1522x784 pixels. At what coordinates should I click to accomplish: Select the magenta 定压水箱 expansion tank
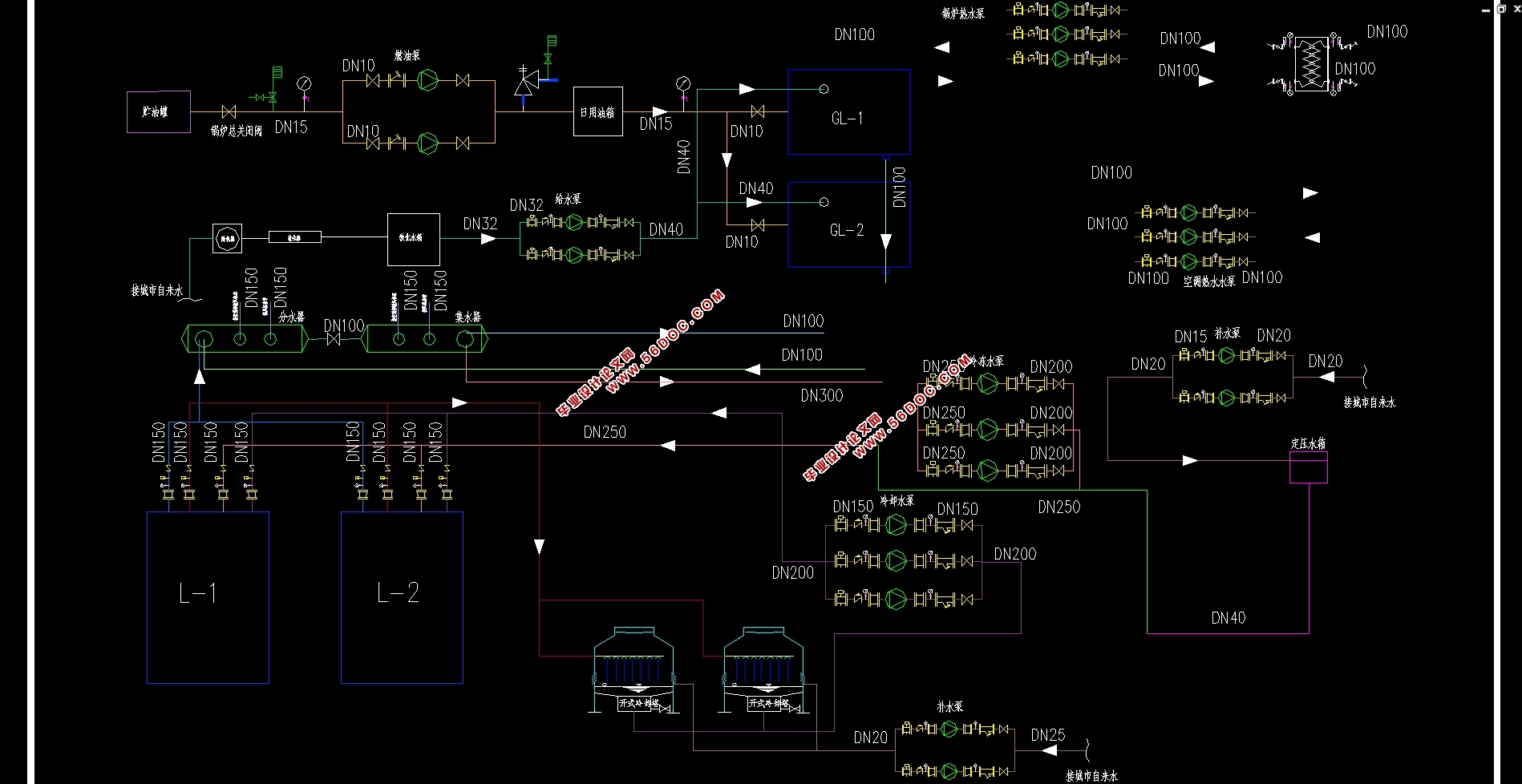click(x=1308, y=467)
